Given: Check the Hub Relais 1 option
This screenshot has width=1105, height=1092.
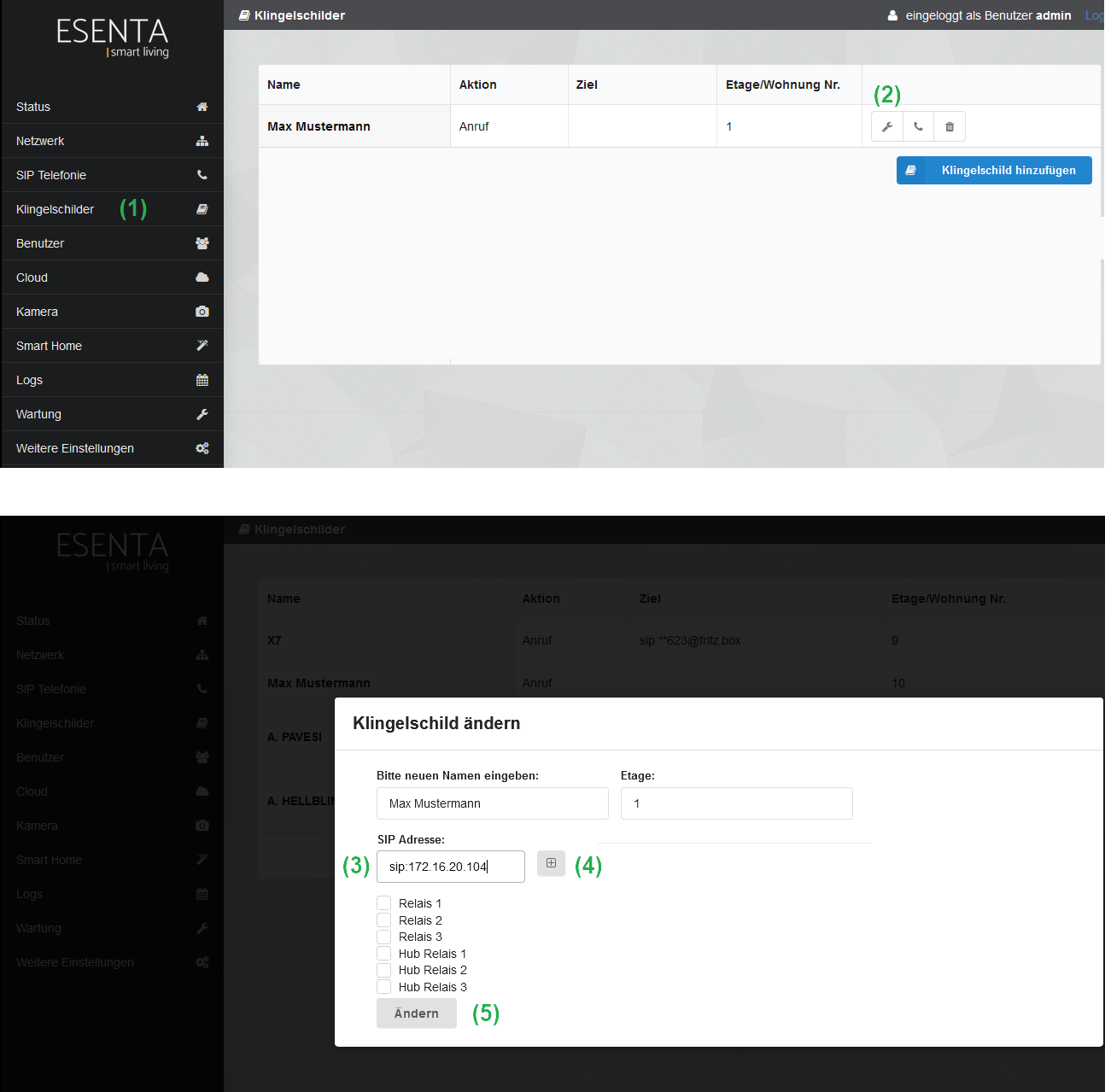Looking at the screenshot, I should [x=384, y=954].
